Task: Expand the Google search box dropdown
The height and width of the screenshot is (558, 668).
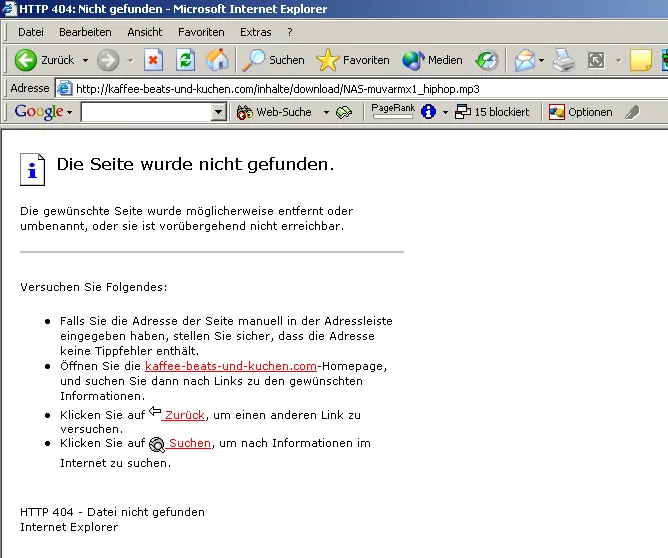Action: click(x=219, y=112)
